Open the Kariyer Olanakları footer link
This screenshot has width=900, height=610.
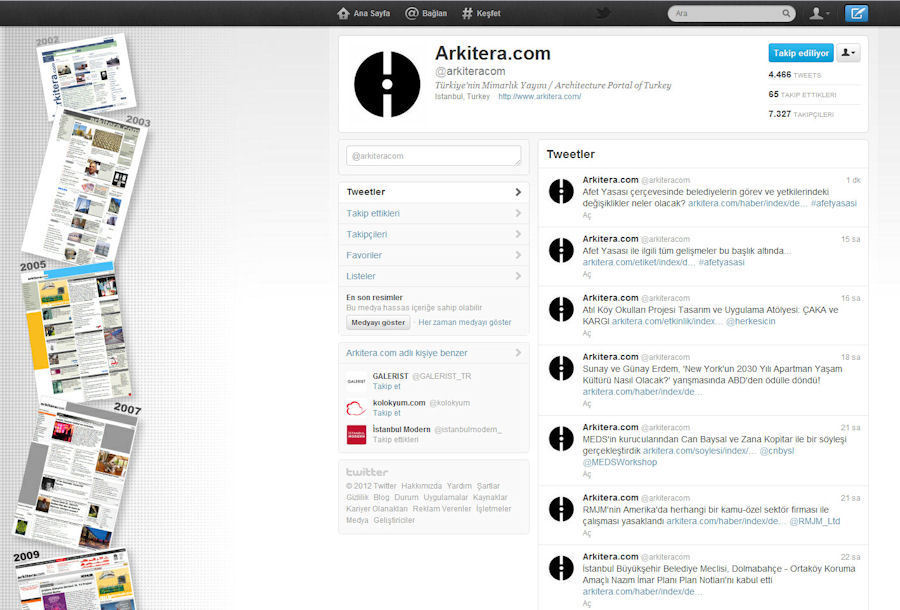pyautogui.click(x=377, y=509)
